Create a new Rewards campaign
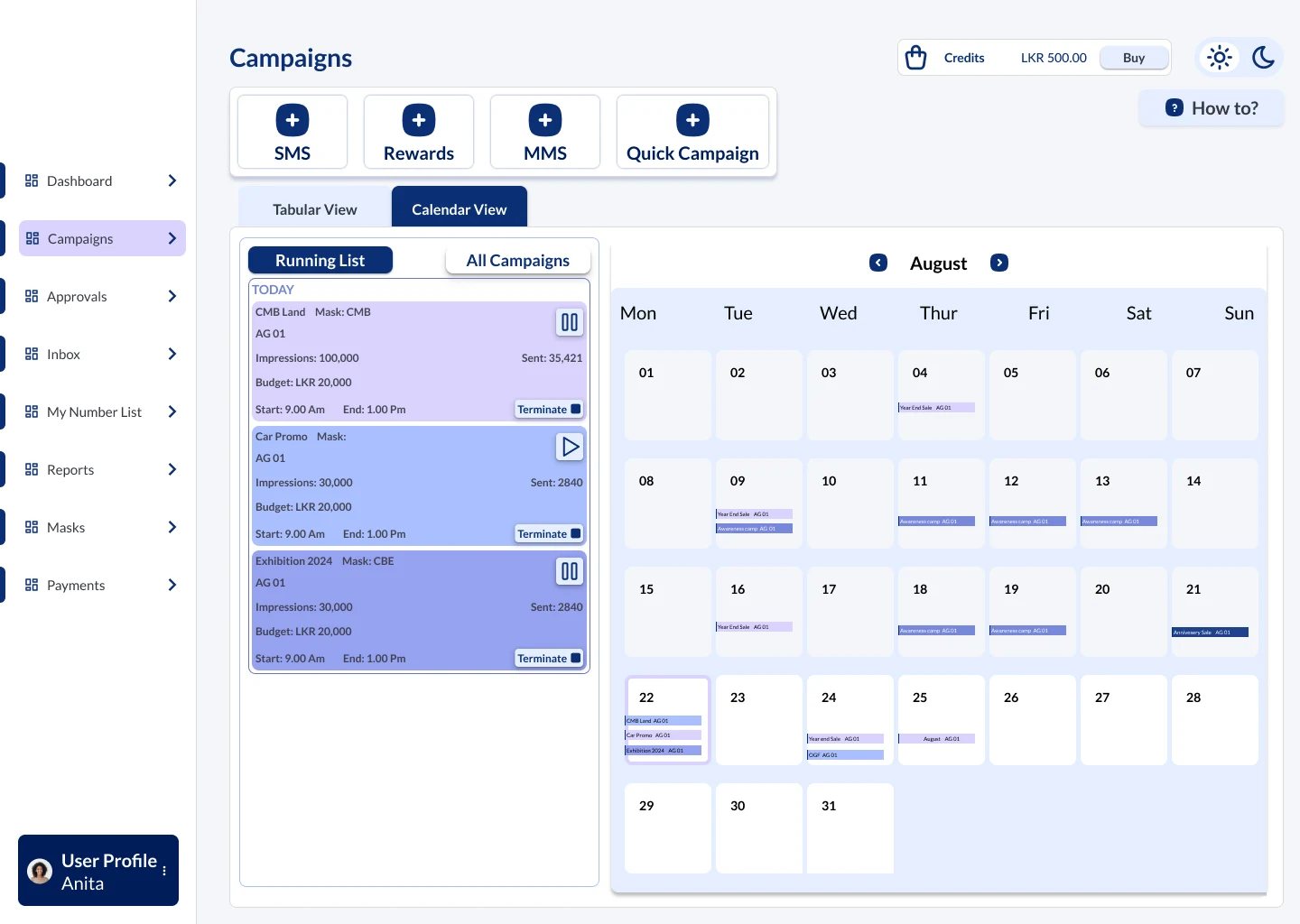Image resolution: width=1300 pixels, height=924 pixels. click(419, 132)
